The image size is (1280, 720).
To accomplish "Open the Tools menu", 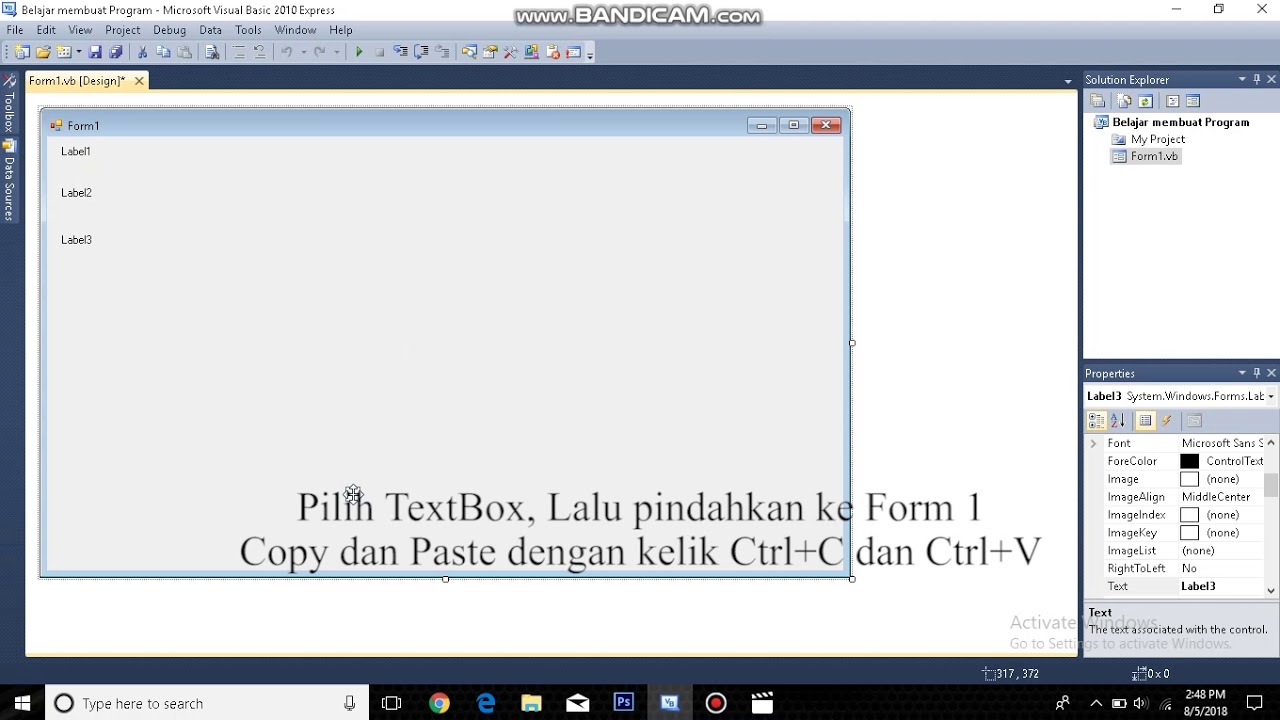I will [x=248, y=30].
